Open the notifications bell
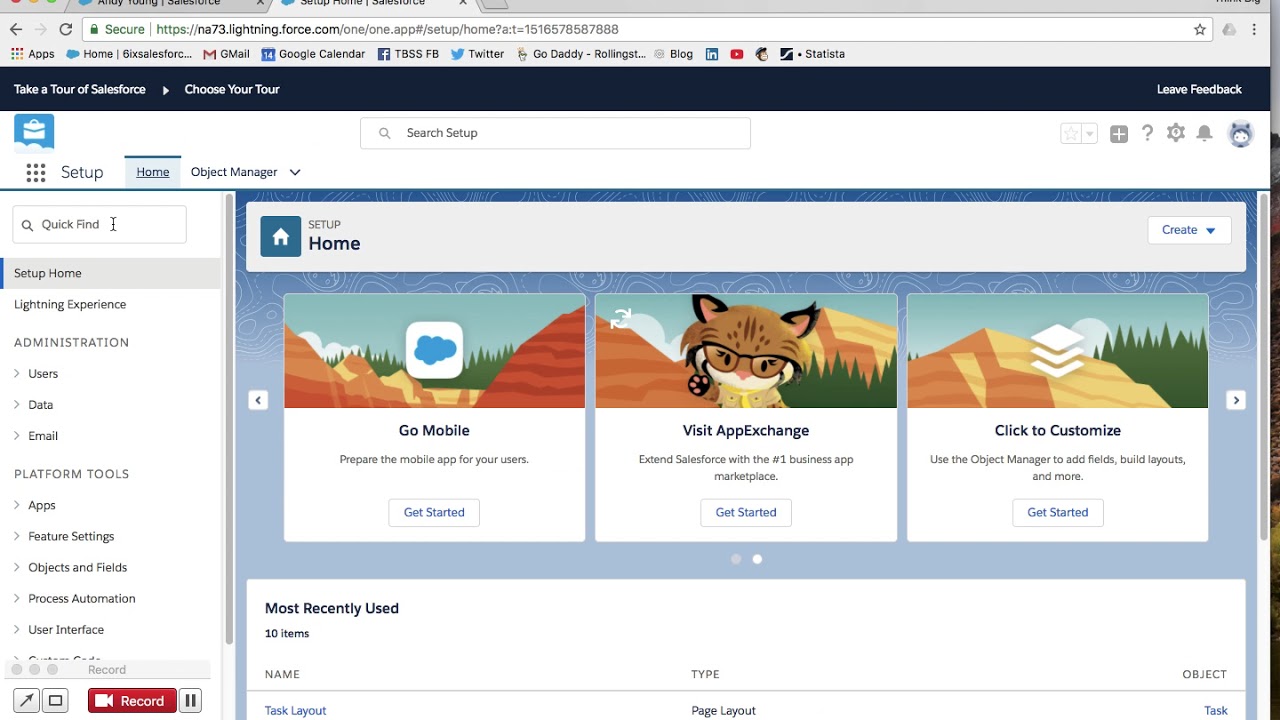Image resolution: width=1280 pixels, height=720 pixels. tap(1205, 133)
